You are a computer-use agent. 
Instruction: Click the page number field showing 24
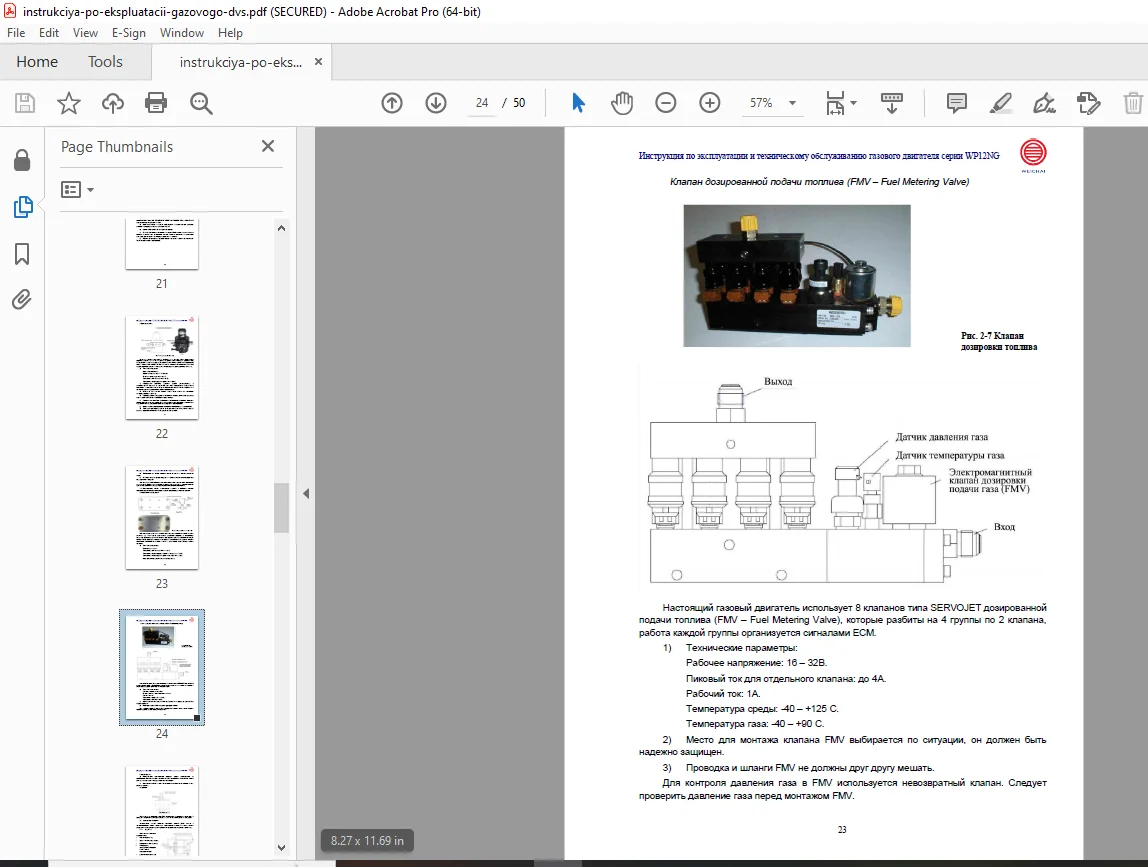[482, 103]
